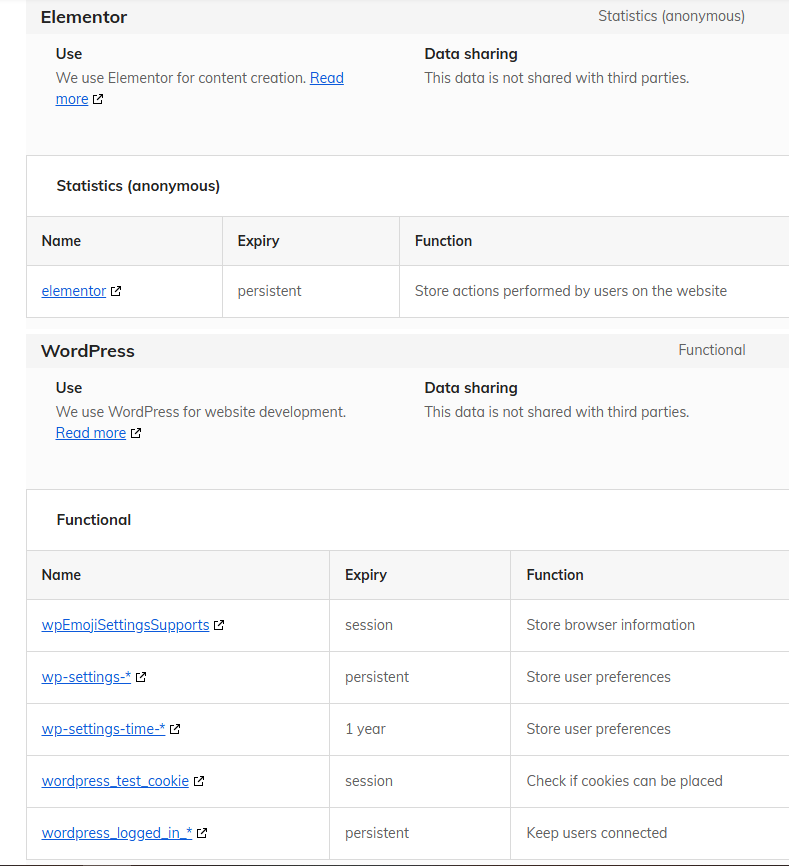
Task: Follow the wp-settings-* cookie link
Action: 86,677
